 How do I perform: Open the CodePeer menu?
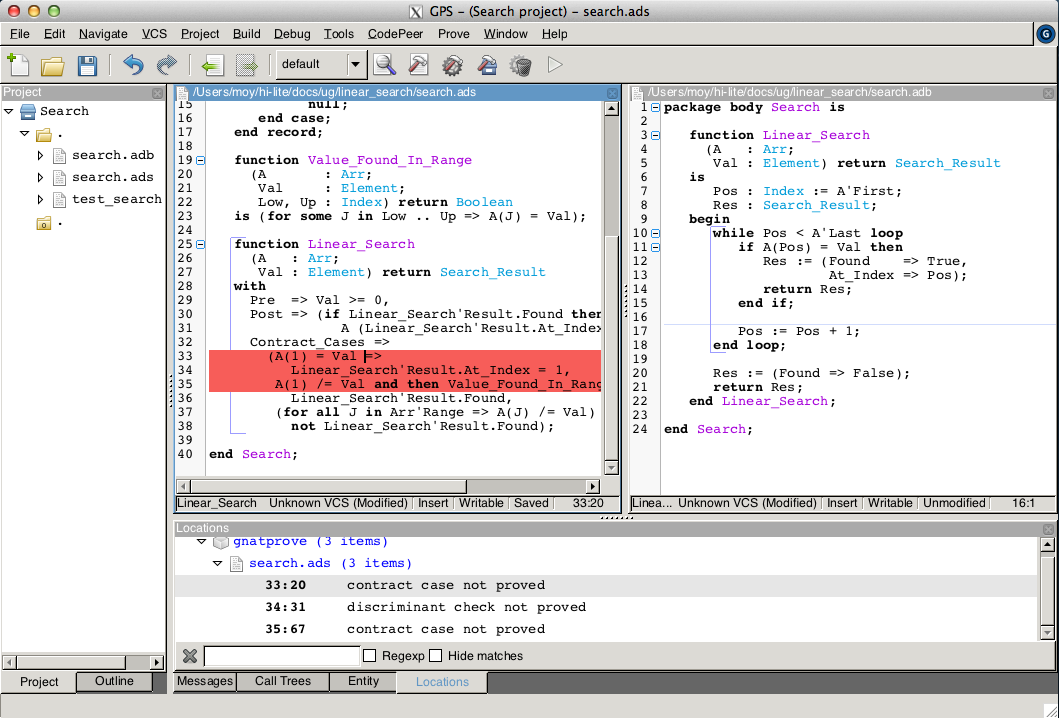(395, 34)
